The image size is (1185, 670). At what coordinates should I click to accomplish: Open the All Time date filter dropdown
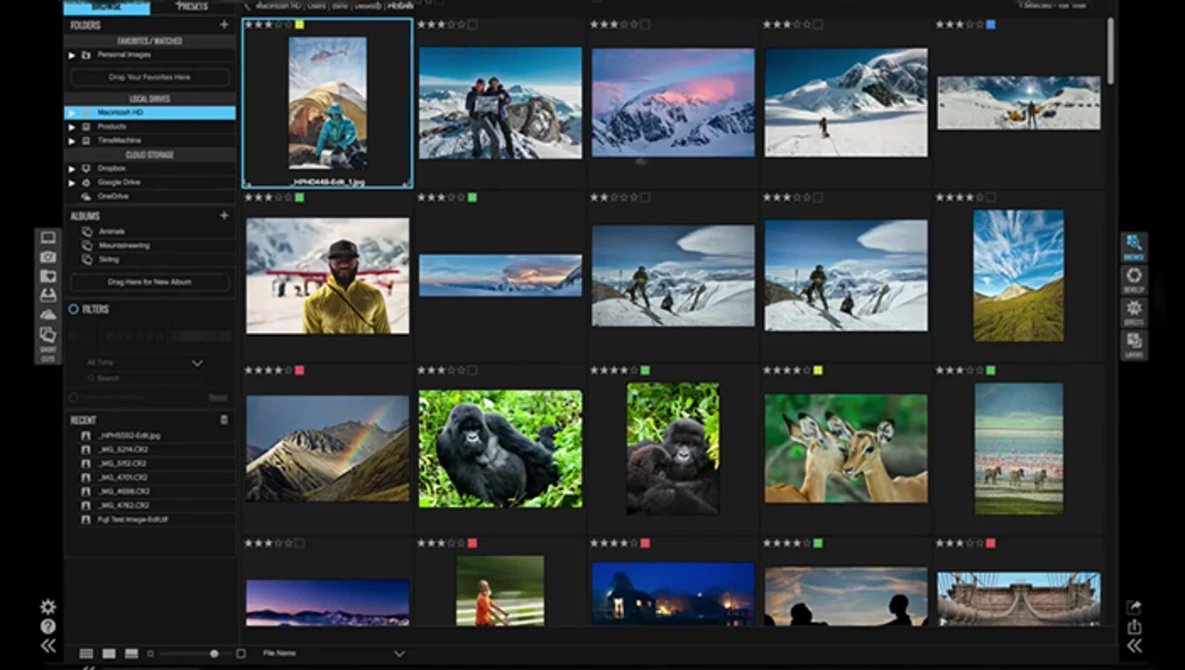coord(143,363)
